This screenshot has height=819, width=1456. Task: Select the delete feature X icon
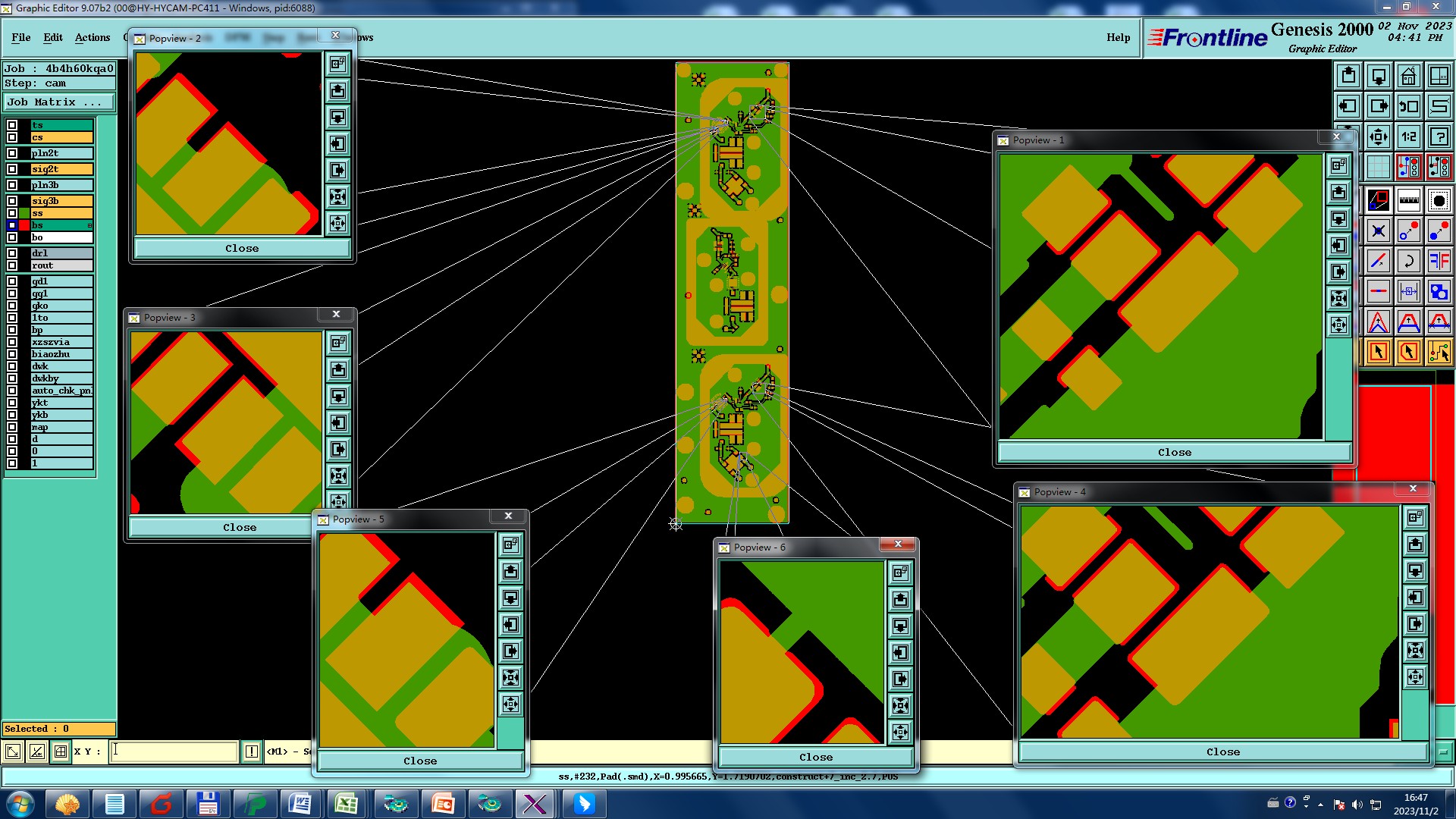(1379, 231)
